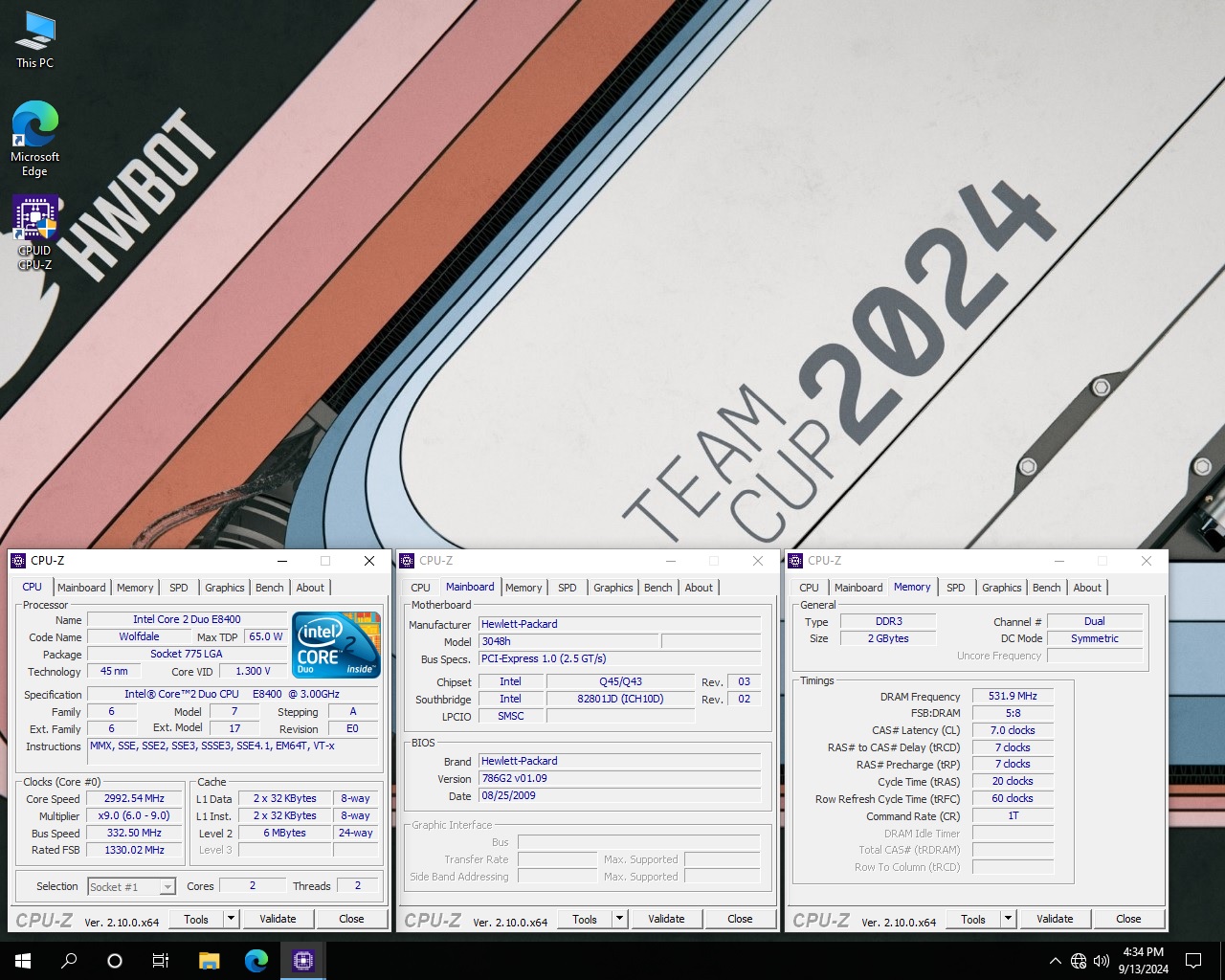Select CPU tab in the Mainboard window

pos(421,588)
